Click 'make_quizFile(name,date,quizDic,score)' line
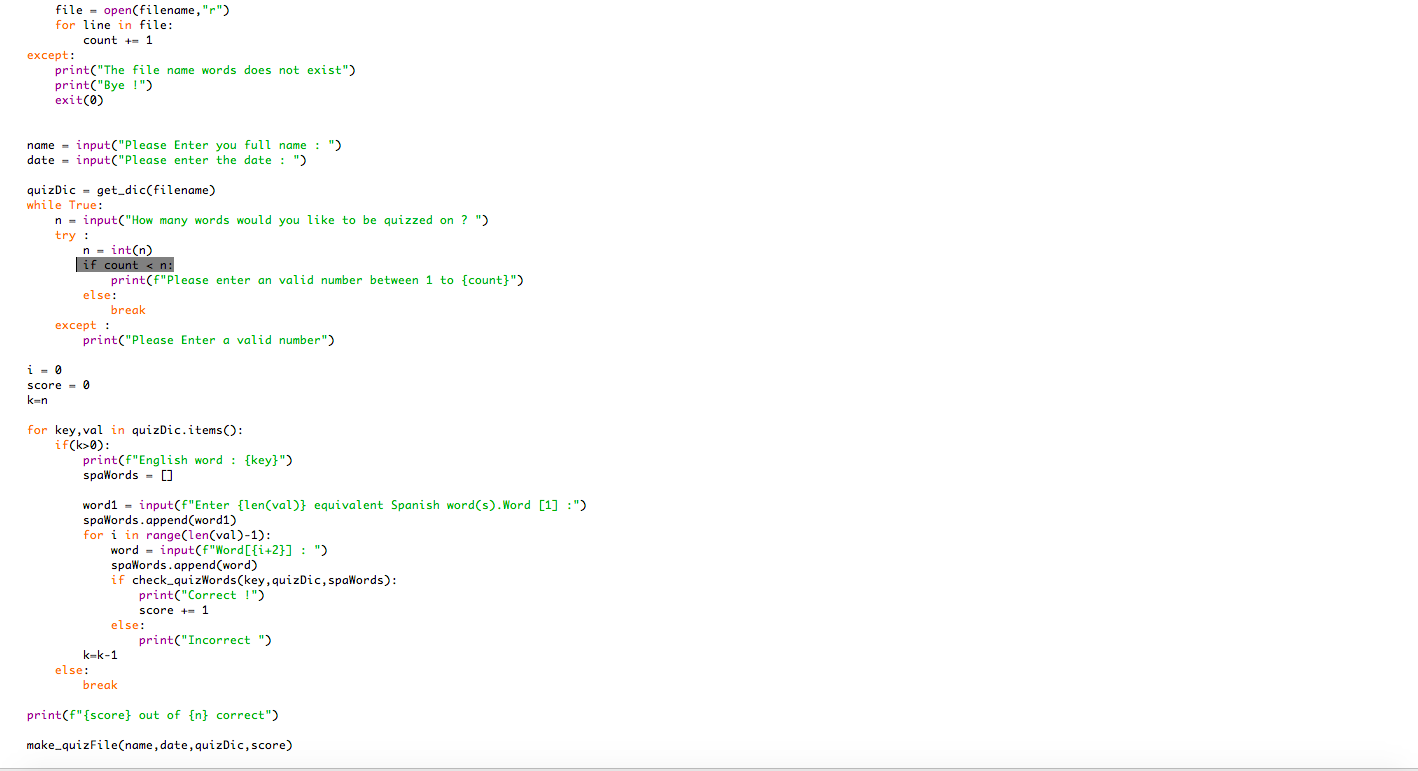 point(160,745)
